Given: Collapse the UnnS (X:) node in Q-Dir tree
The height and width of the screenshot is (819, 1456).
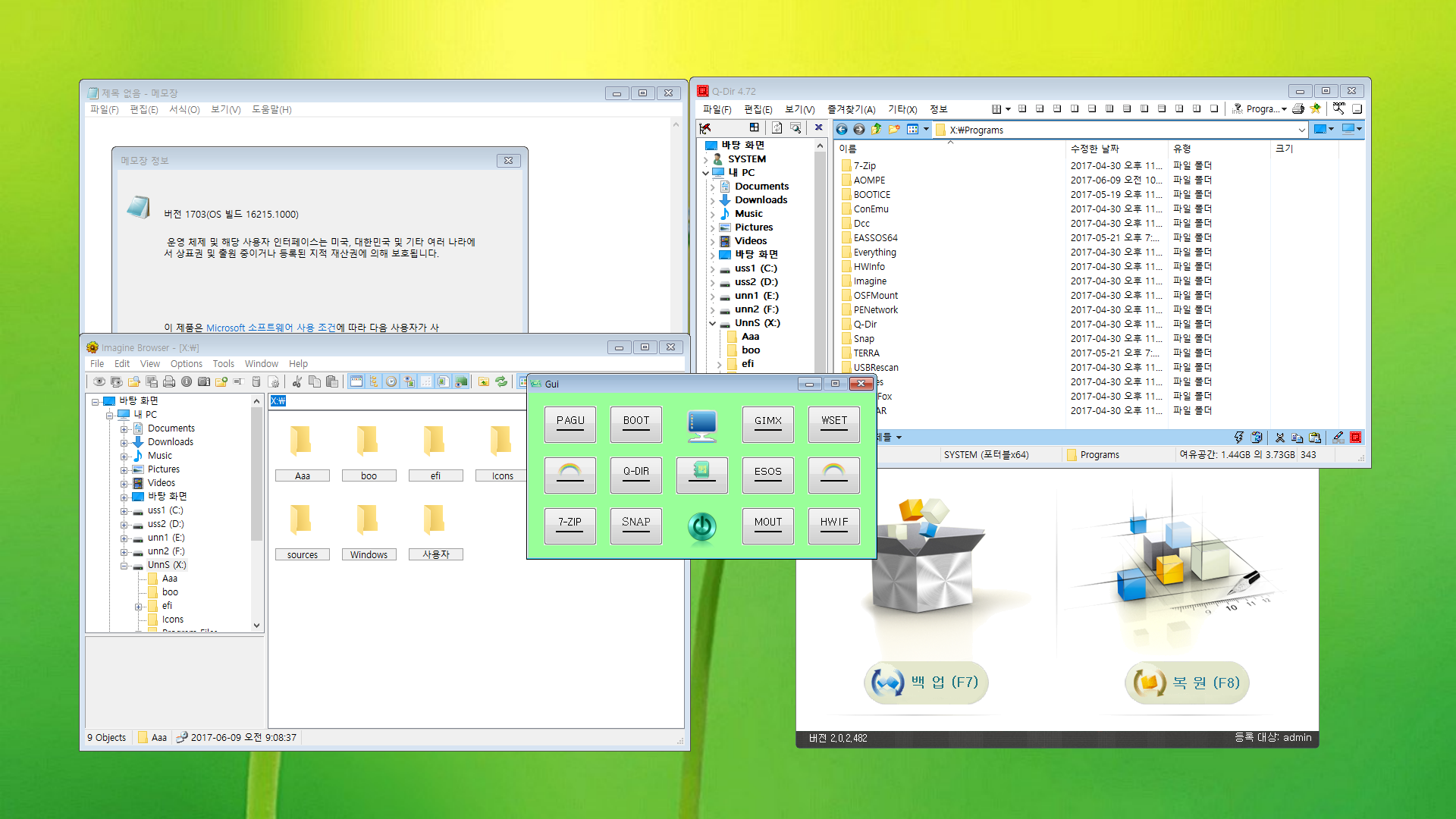Looking at the screenshot, I should point(713,323).
